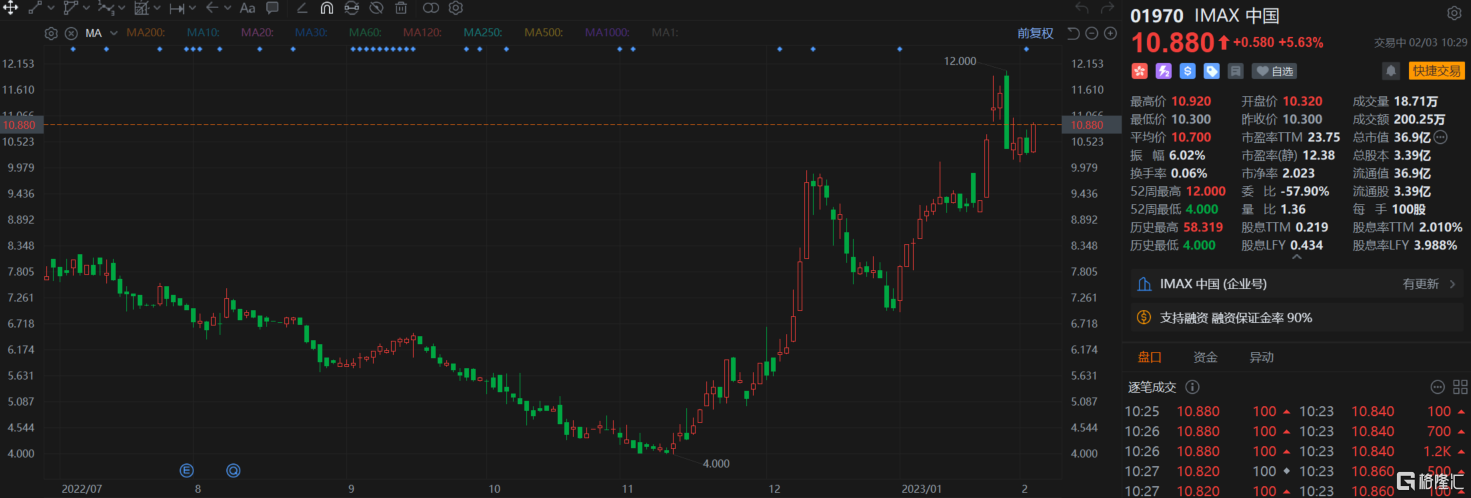Open the price alert bell

(1391, 71)
